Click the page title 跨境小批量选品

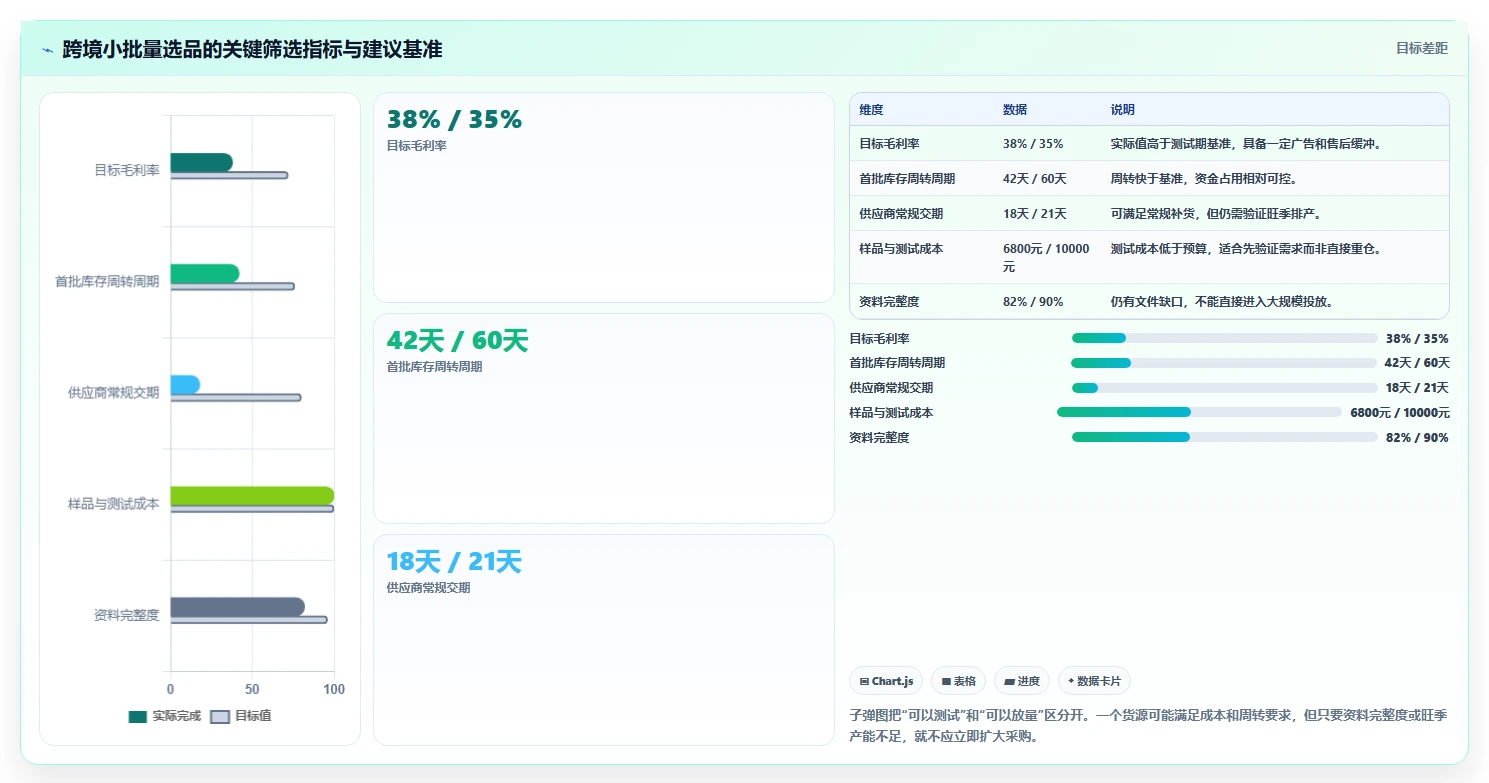tap(252, 49)
